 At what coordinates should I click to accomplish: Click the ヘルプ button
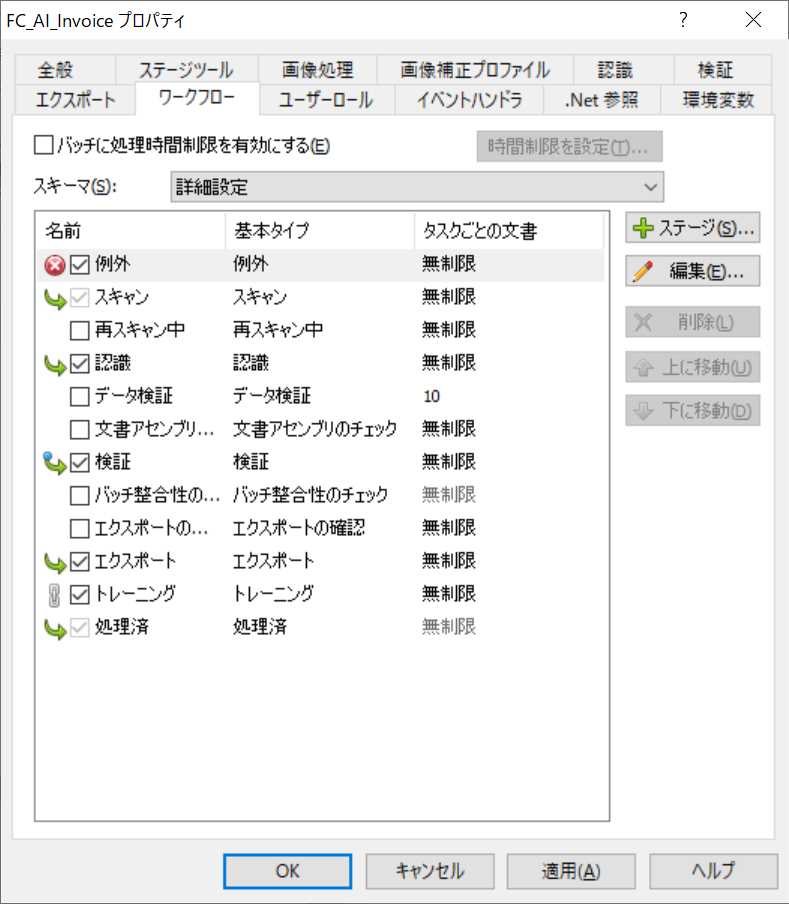[x=714, y=871]
